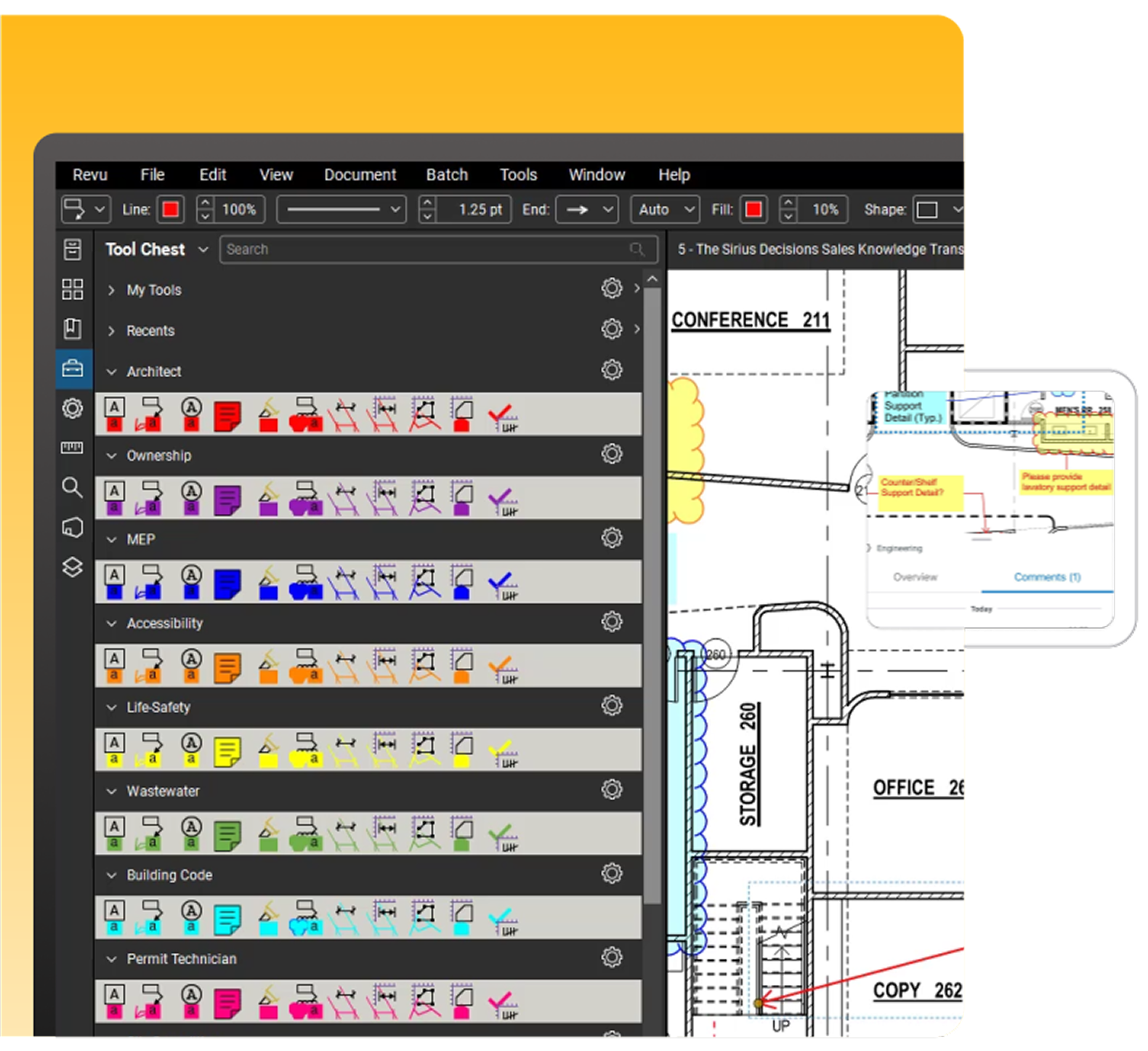The width and height of the screenshot is (1148, 1051).
Task: Open the Measurements ruler panel icon
Action: tap(73, 448)
